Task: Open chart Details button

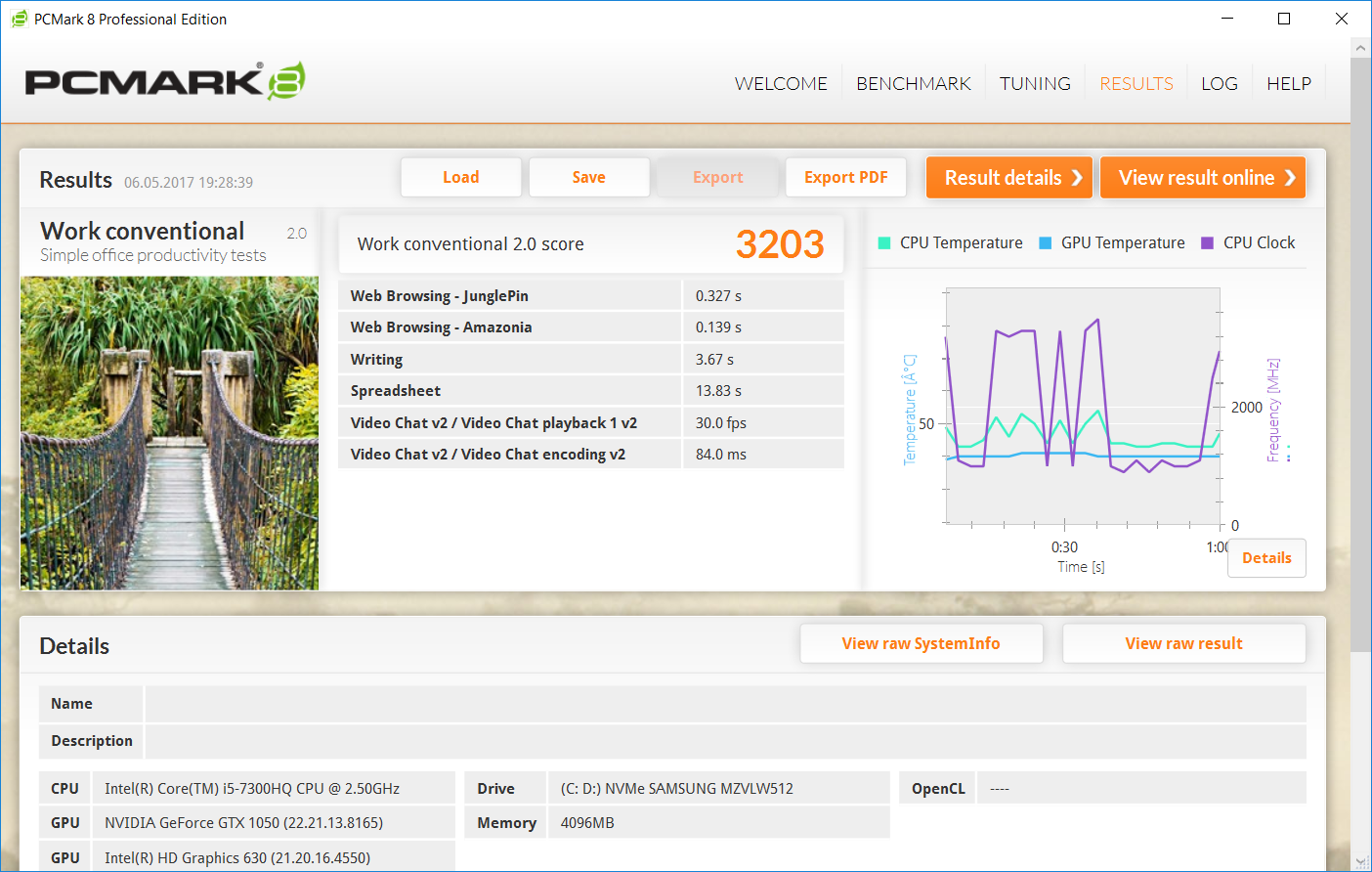Action: tap(1266, 558)
